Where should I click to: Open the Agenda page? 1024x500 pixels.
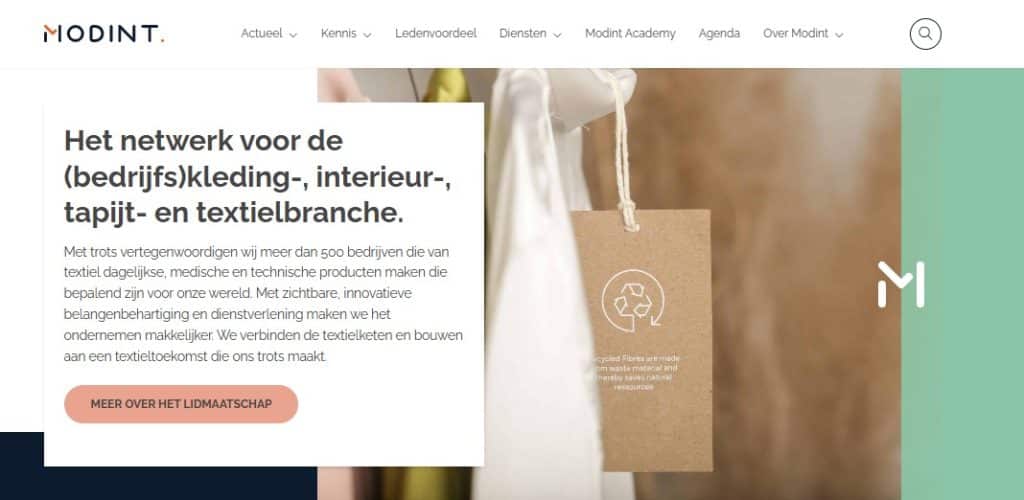point(719,33)
